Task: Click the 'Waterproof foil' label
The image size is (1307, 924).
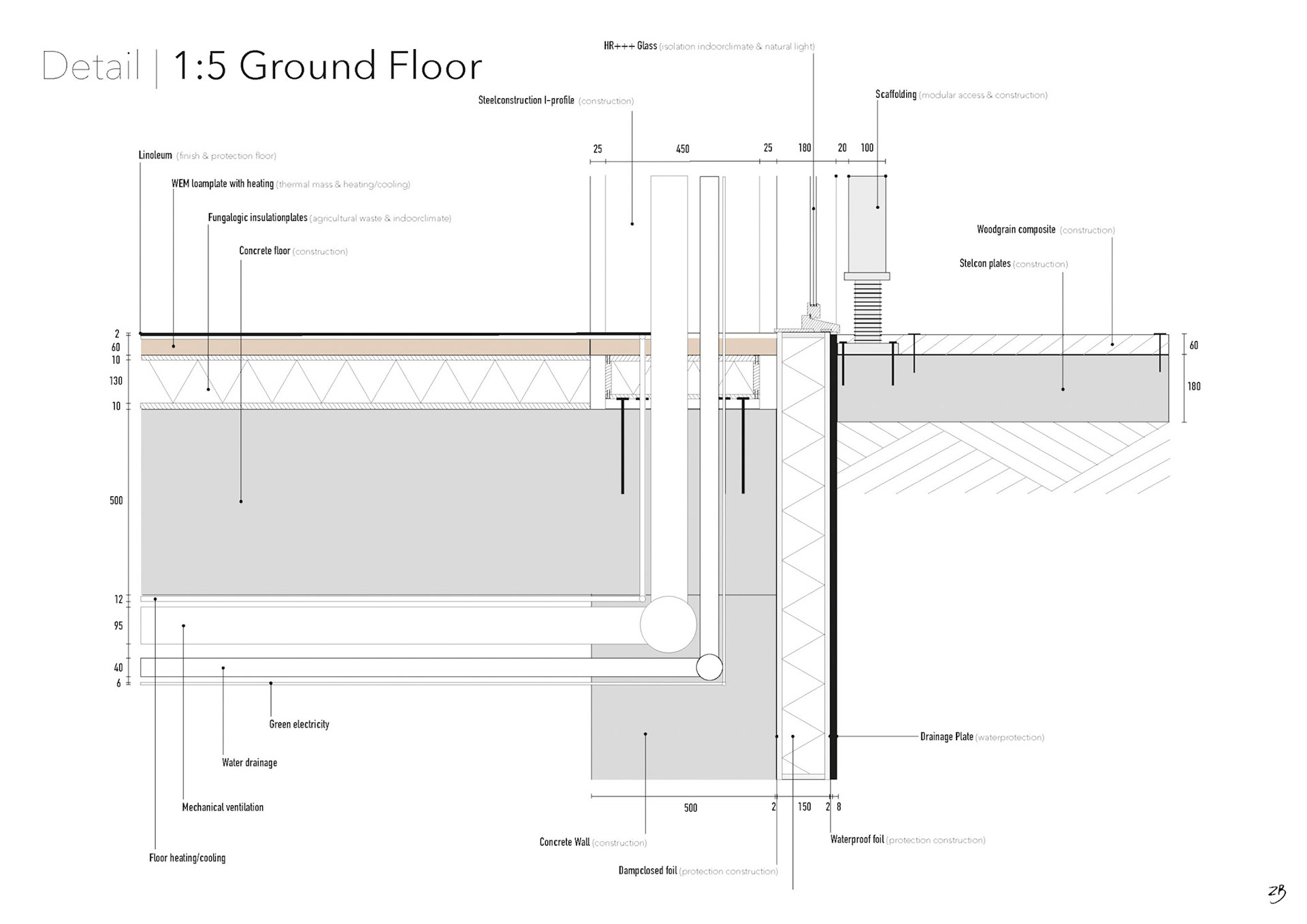Action: click(x=856, y=840)
